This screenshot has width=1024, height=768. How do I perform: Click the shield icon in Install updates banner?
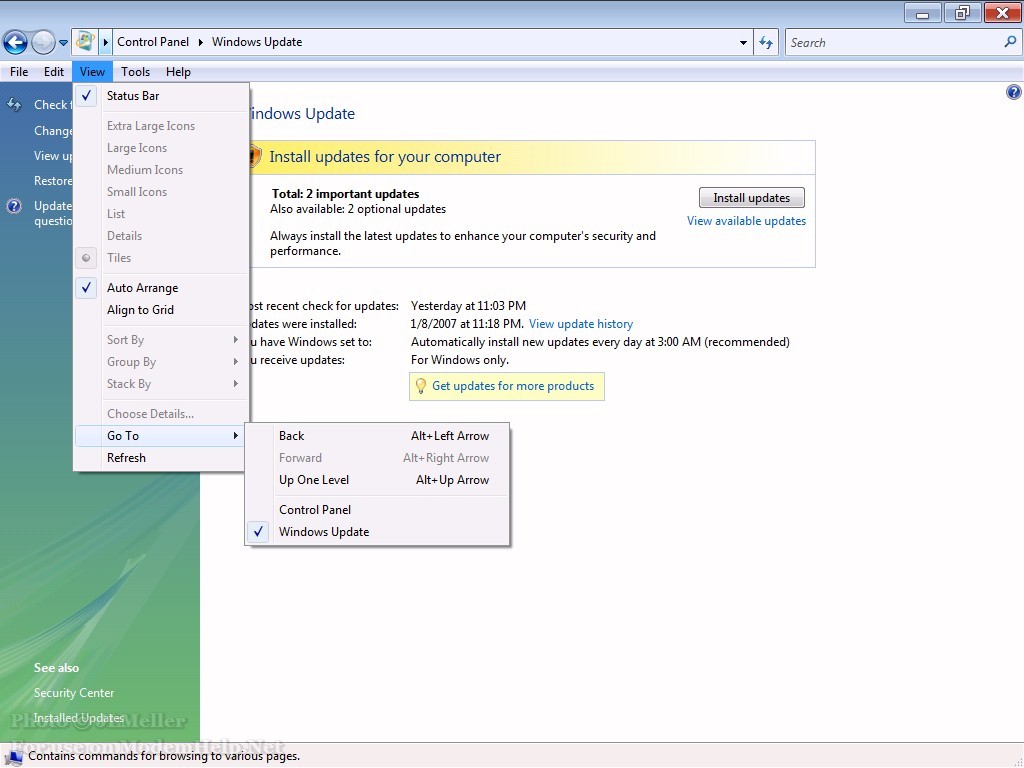(255, 157)
